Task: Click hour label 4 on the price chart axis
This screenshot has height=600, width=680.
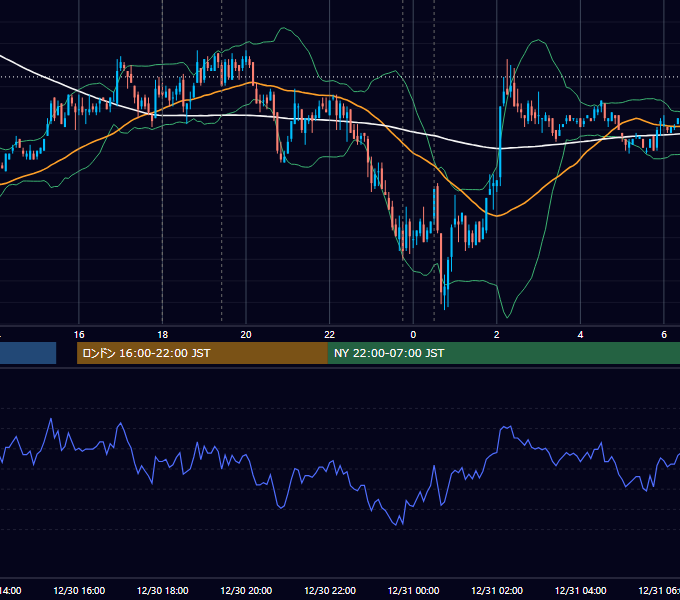Action: click(x=580, y=335)
